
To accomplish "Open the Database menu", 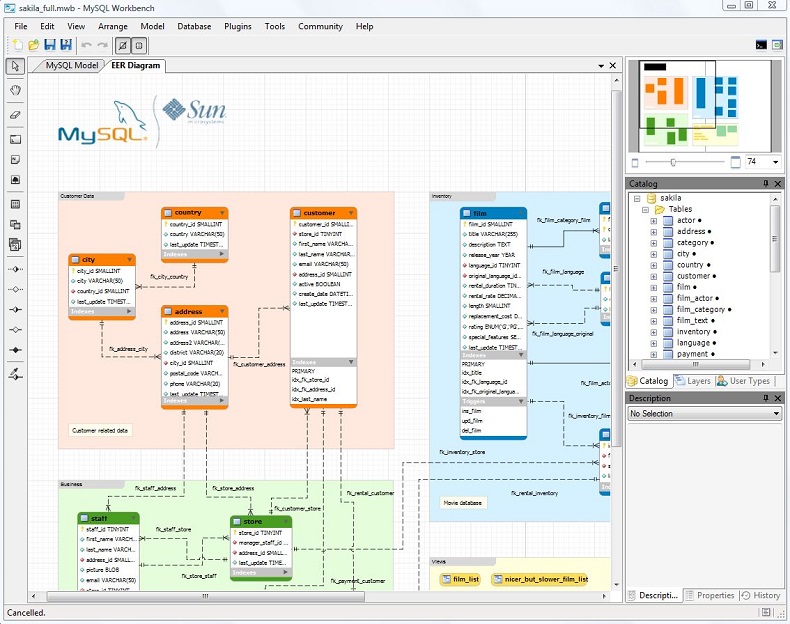I will (194, 26).
